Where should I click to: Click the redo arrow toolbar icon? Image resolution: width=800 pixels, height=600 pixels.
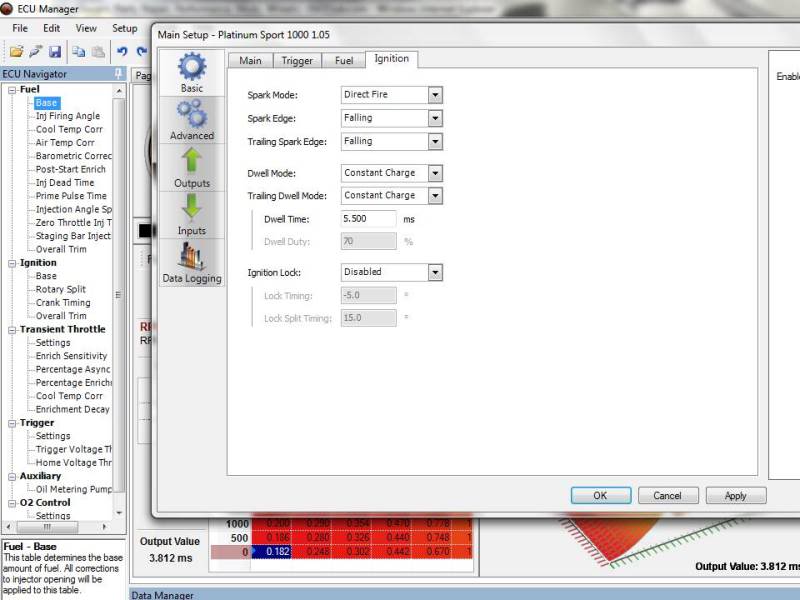(142, 52)
